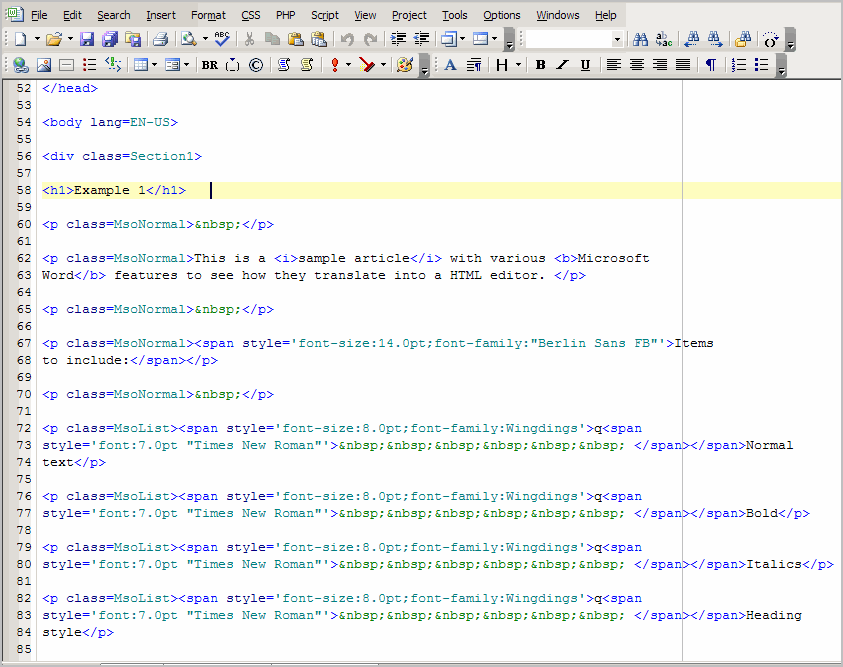Open the Form insert dropdown arrow
The width and height of the screenshot is (843, 667).
(187, 65)
